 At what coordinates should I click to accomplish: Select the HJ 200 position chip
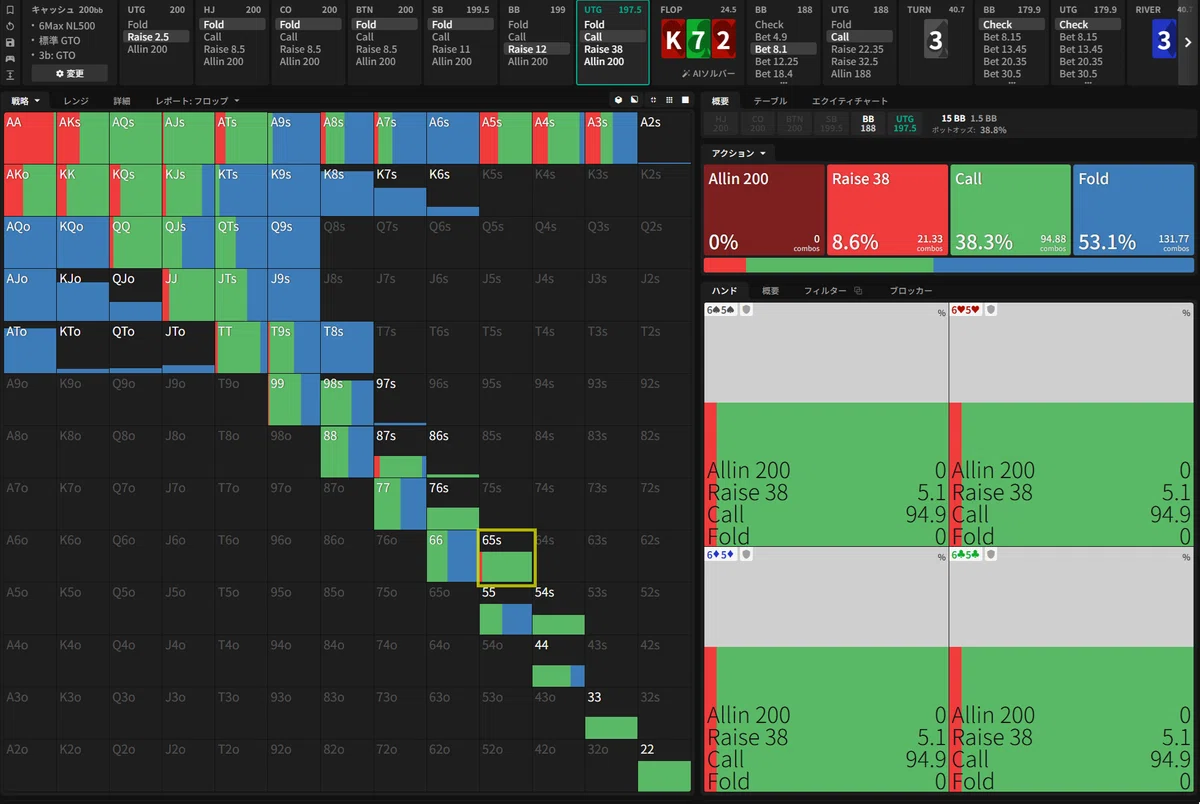tap(722, 123)
